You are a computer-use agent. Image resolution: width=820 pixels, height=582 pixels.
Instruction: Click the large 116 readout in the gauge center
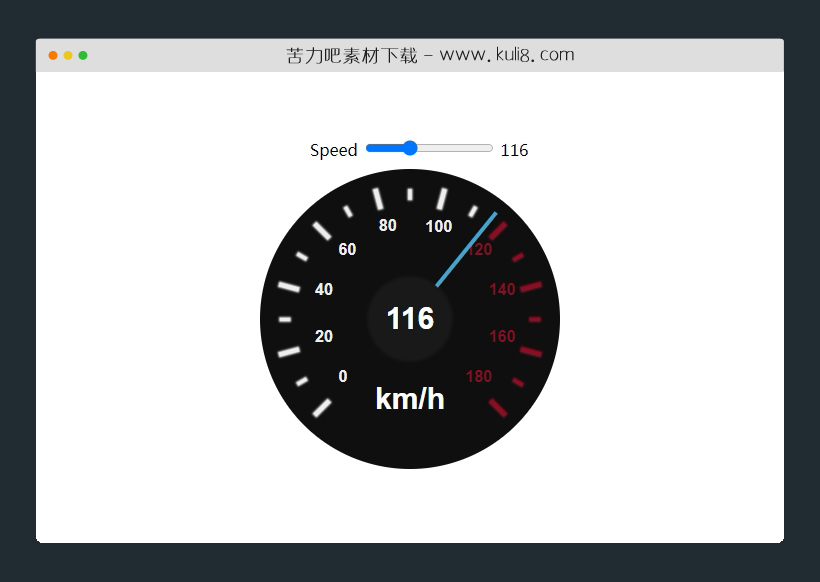point(410,319)
